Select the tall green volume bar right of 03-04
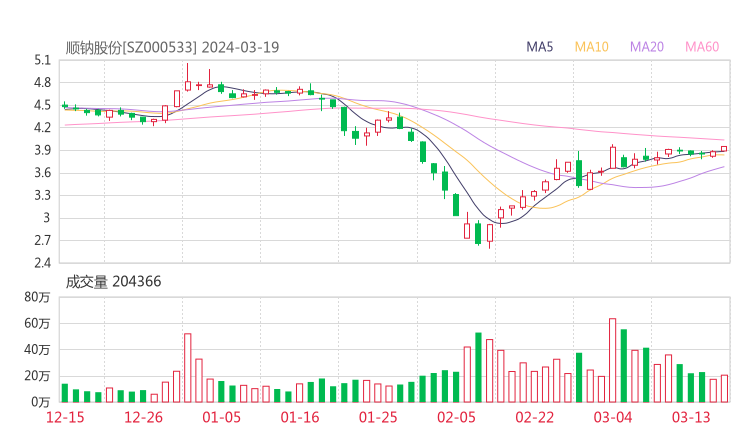740x440 pixels. pyautogui.click(x=624, y=366)
